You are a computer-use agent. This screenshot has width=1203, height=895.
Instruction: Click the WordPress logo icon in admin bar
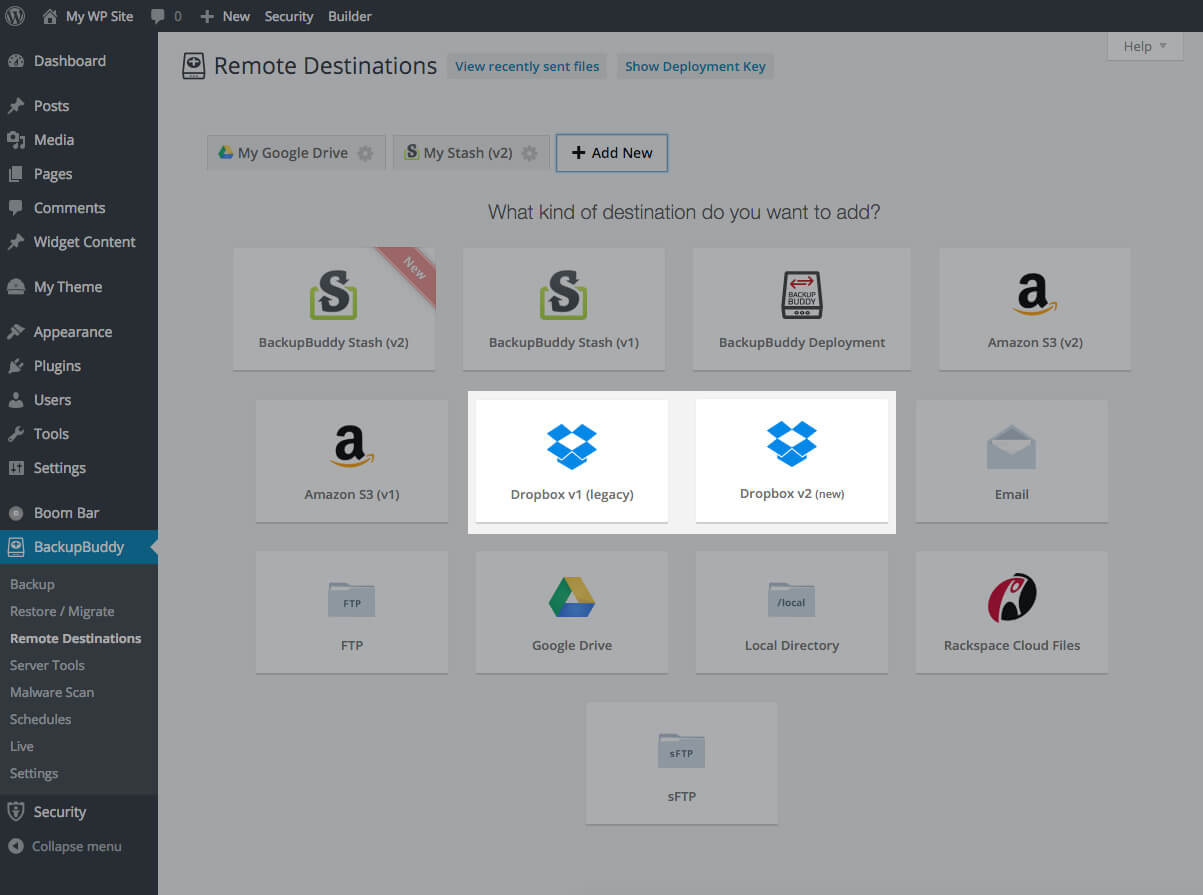pyautogui.click(x=15, y=16)
